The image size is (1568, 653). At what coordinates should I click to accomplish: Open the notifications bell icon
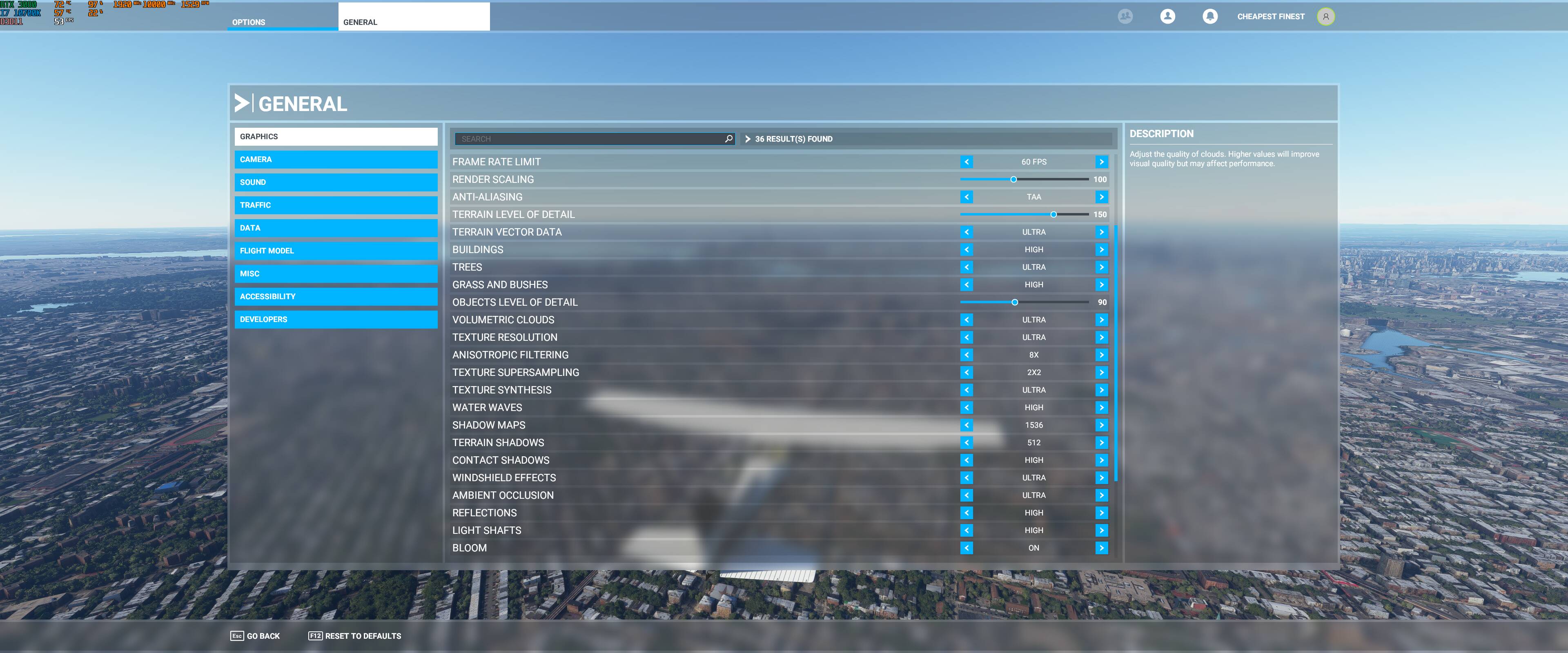pyautogui.click(x=1209, y=16)
